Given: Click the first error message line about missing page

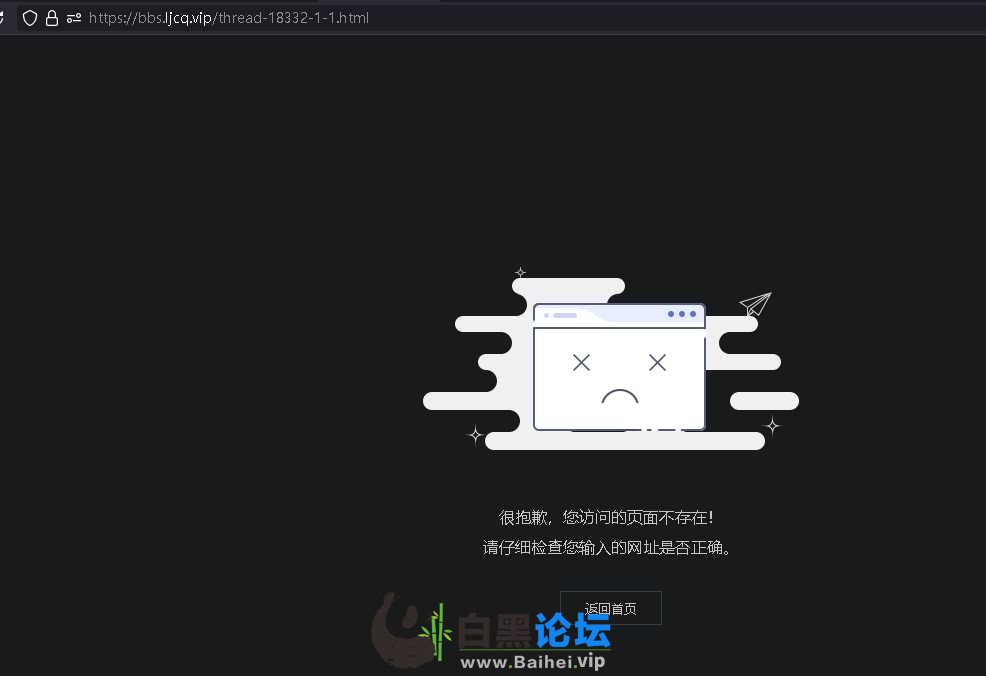Looking at the screenshot, I should click(606, 517).
